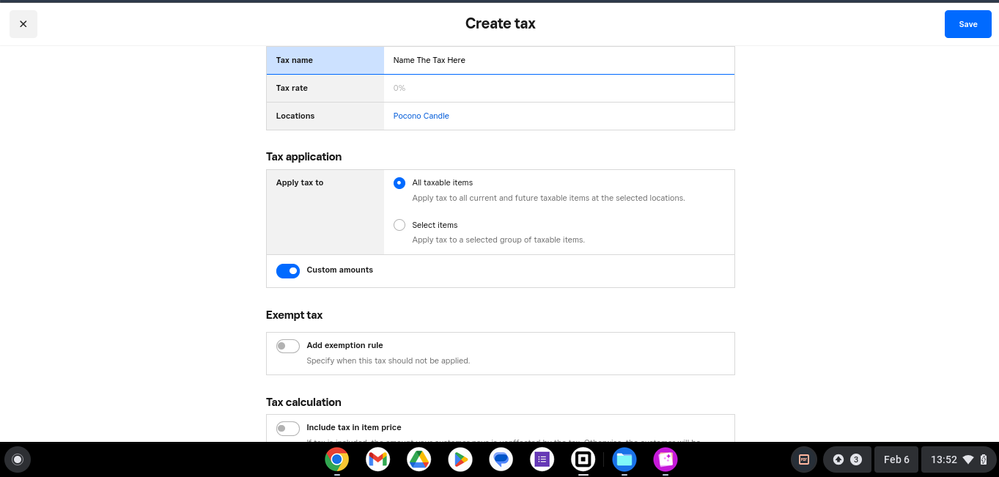The image size is (999, 477).
Task: Save the new tax
Action: [968, 24]
